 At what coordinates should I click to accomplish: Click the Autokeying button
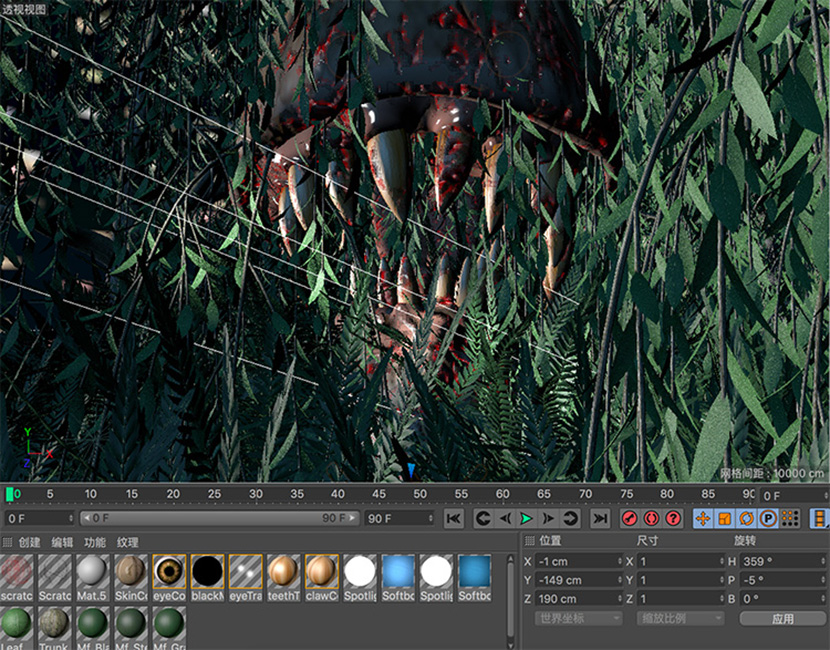(651, 518)
